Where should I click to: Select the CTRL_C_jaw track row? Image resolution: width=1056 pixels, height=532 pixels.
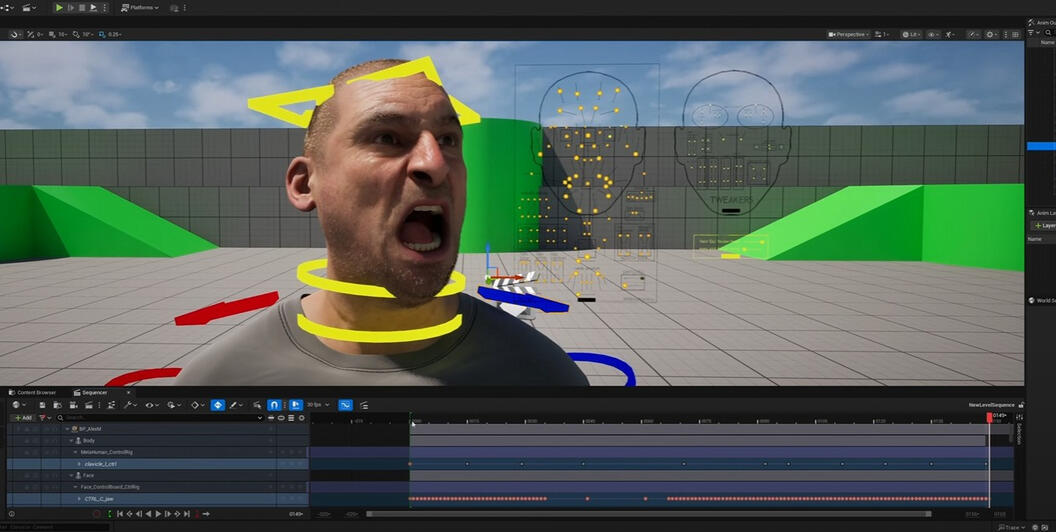157,499
